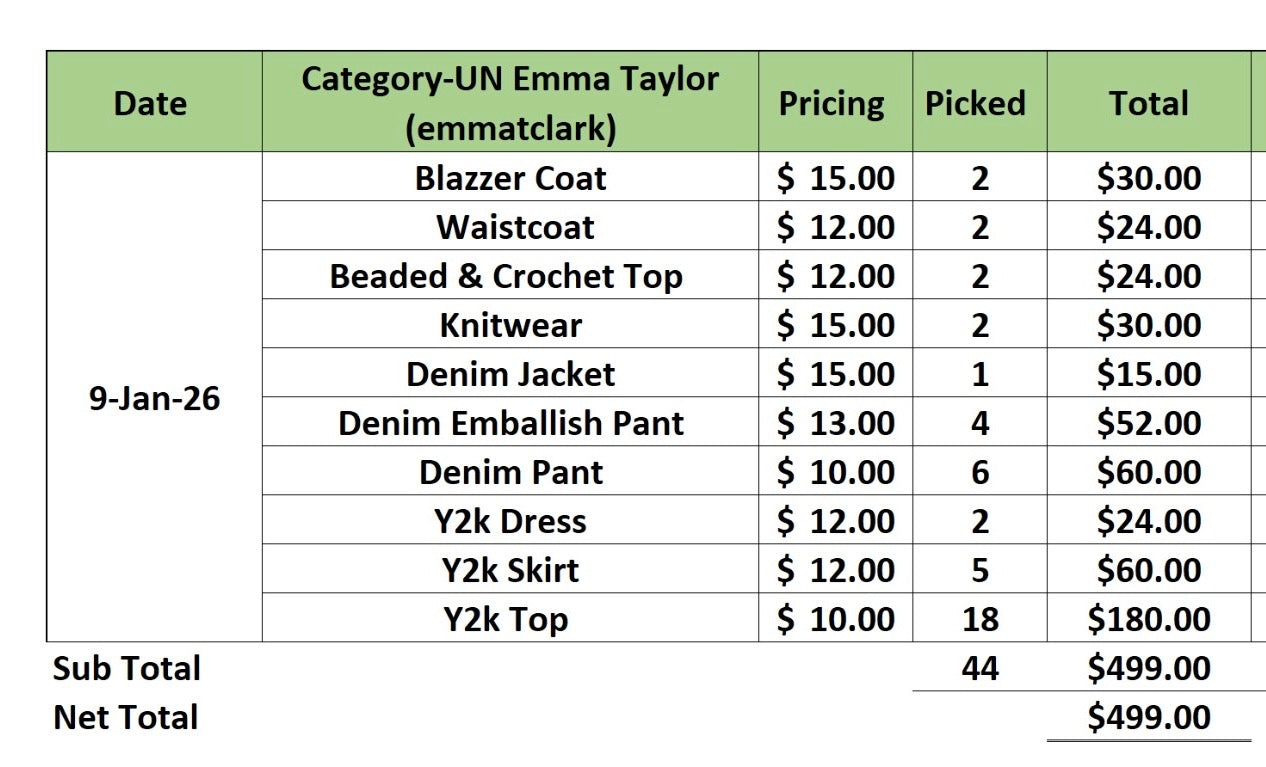Image resolution: width=1266 pixels, height=767 pixels.
Task: Select the Y2k Dress cell
Action: tap(510, 520)
